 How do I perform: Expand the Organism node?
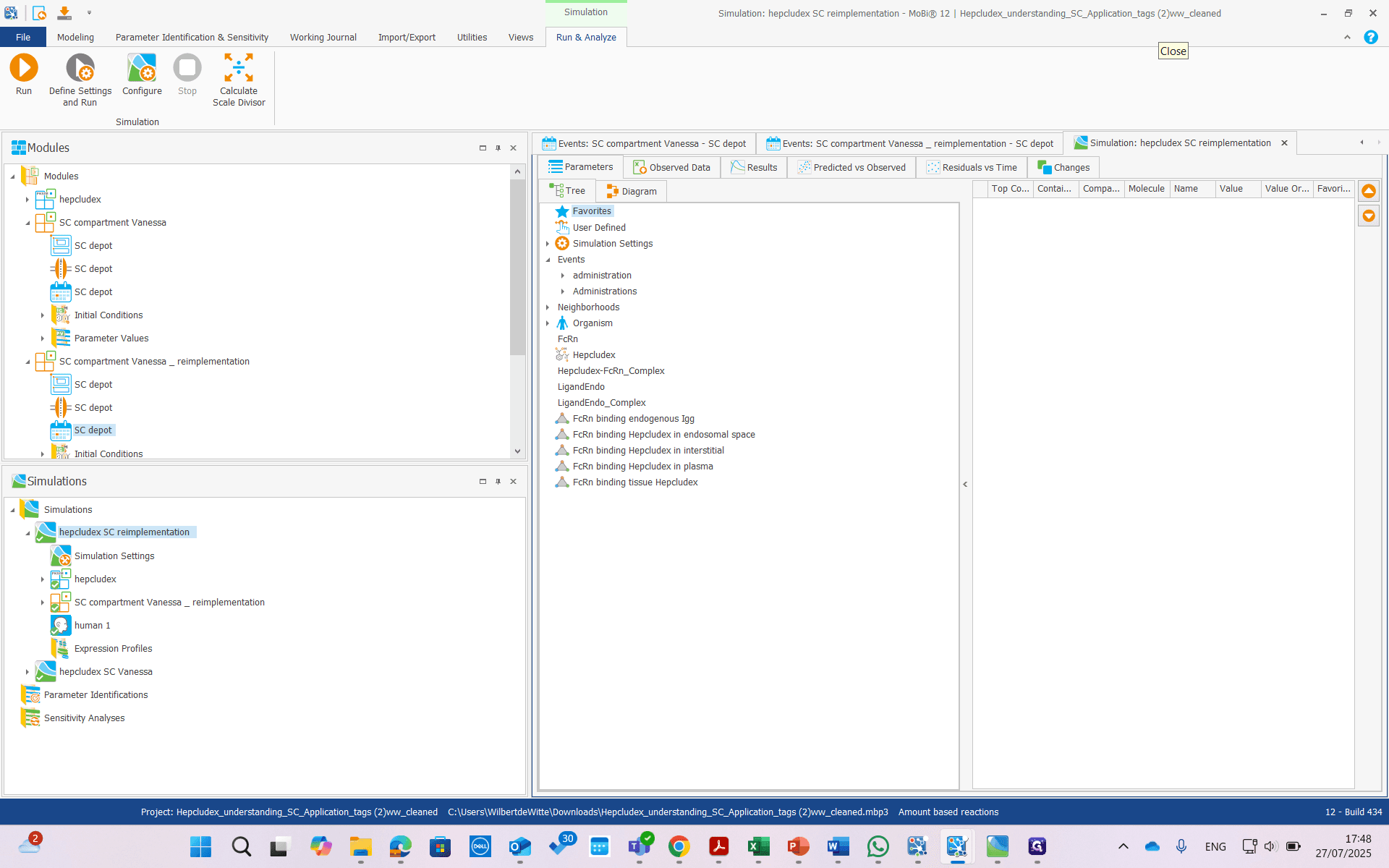[548, 323]
